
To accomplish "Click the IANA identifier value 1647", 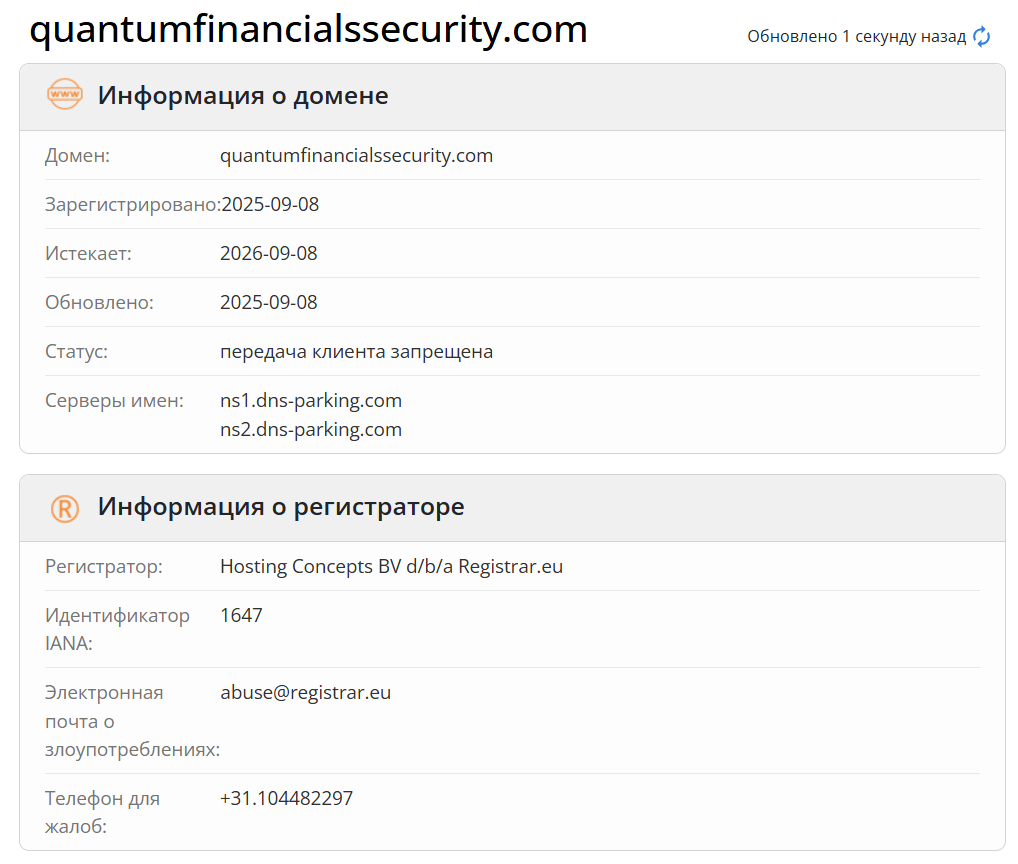I will coord(241,615).
